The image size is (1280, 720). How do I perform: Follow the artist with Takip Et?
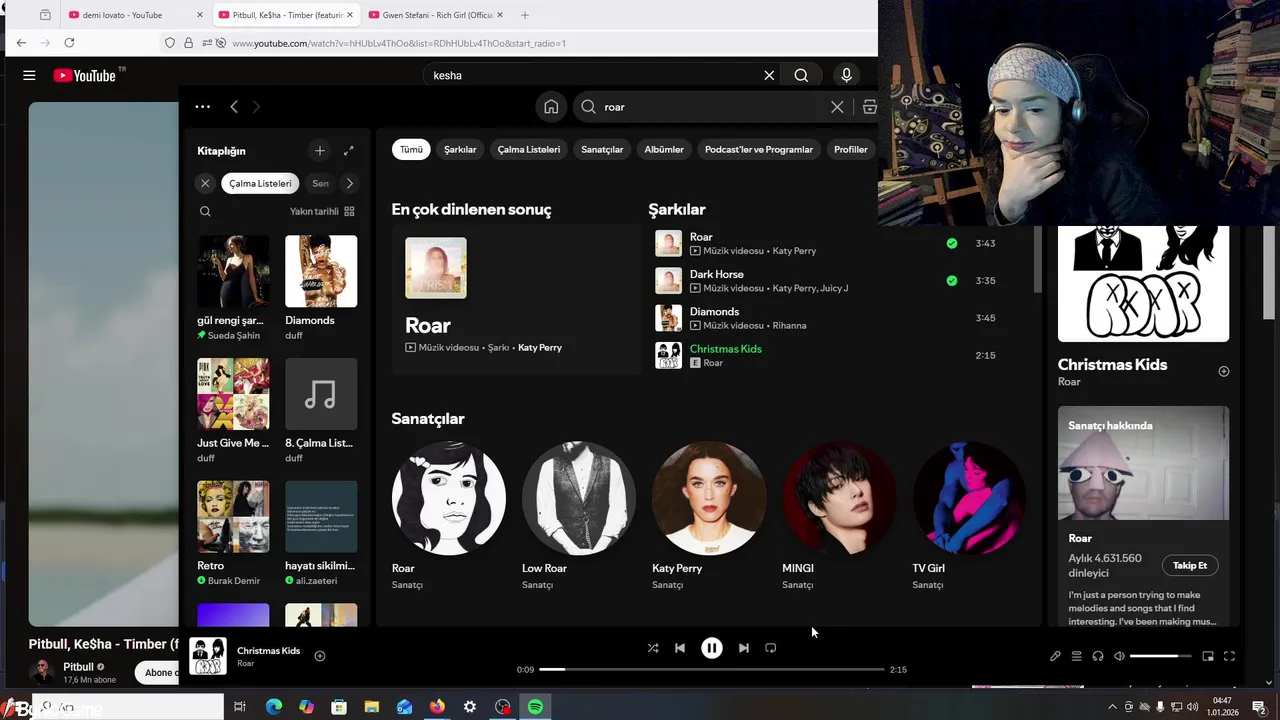1190,565
